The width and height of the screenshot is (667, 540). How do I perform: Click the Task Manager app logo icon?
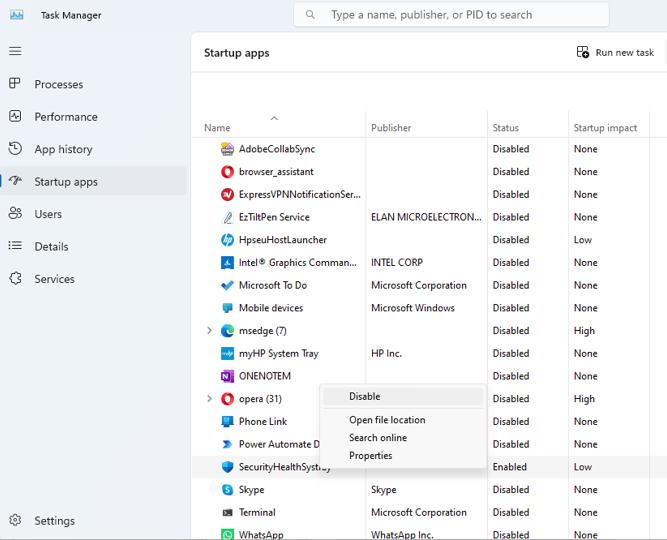(17, 15)
